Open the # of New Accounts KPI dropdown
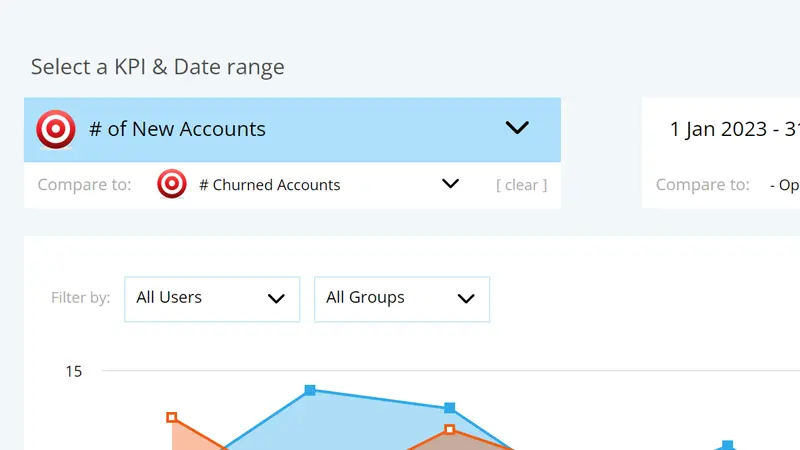800x450 pixels. tap(292, 130)
